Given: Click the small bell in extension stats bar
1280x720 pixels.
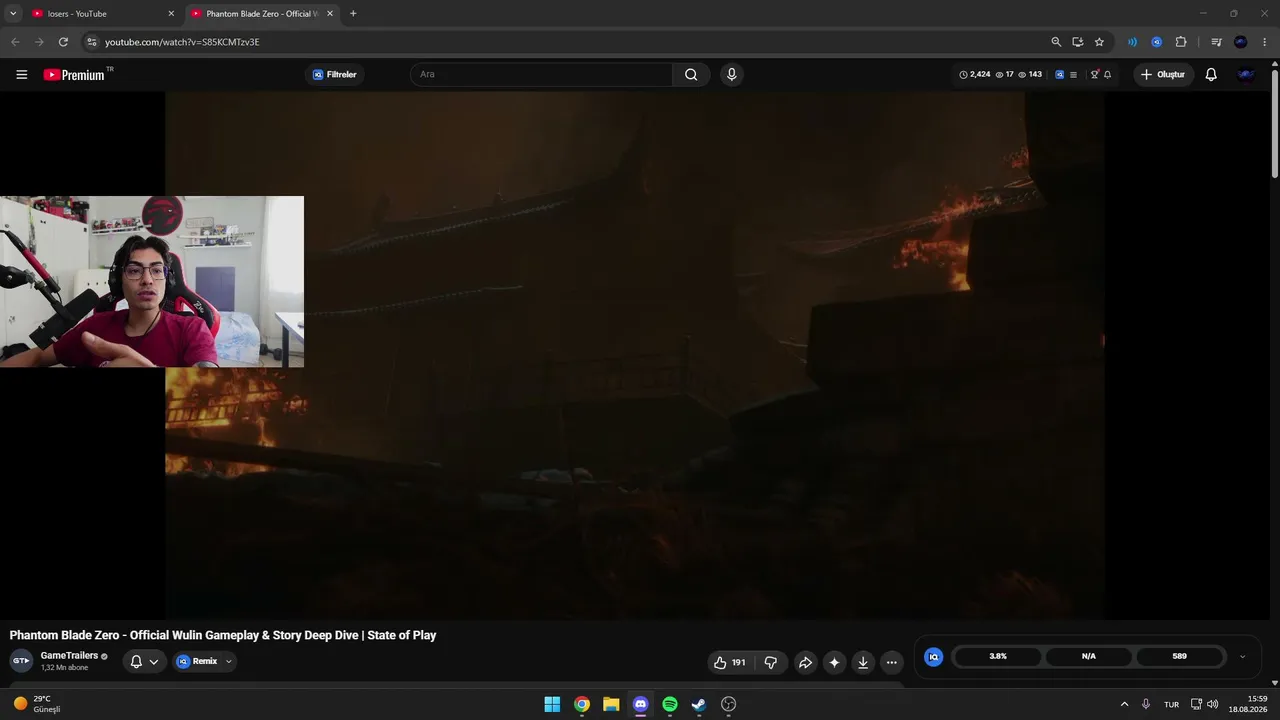Looking at the screenshot, I should [1107, 75].
